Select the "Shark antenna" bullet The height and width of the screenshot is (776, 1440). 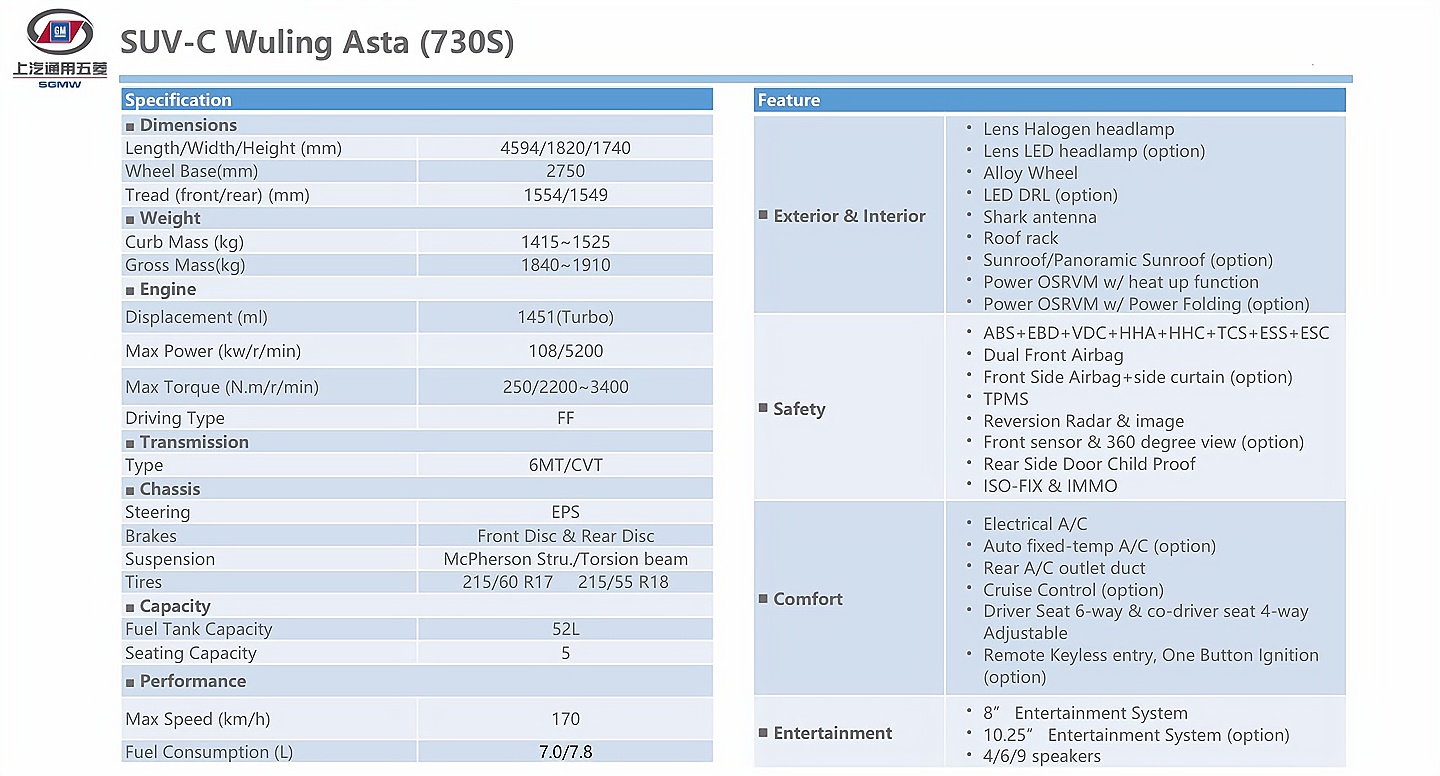[1039, 217]
